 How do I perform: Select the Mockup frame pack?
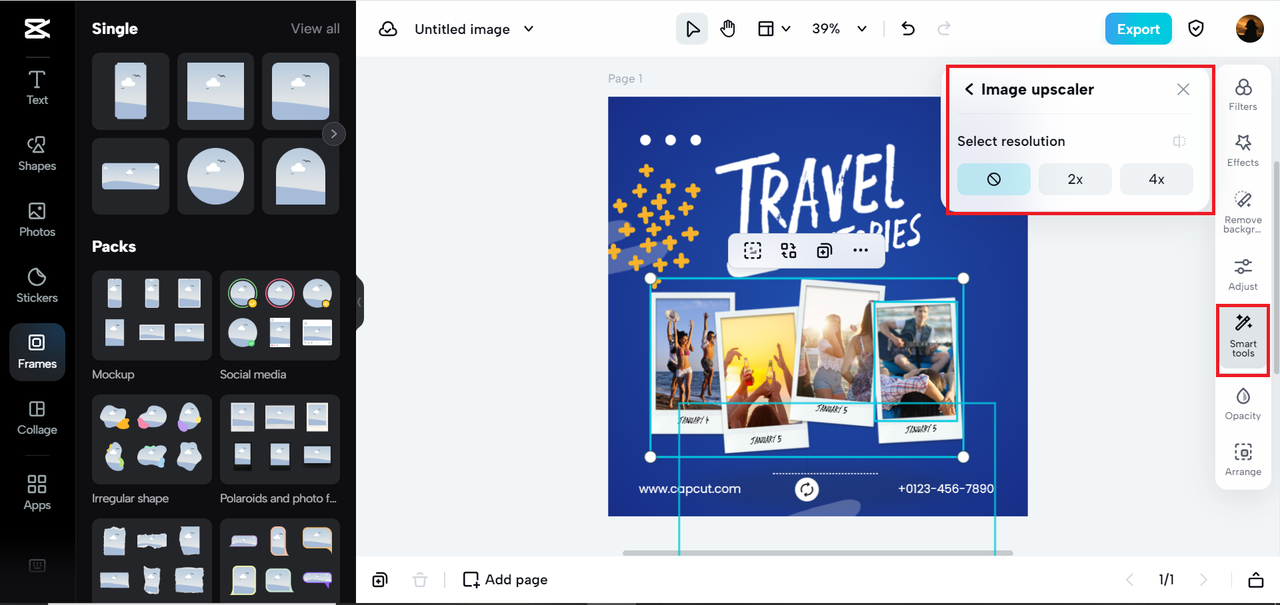click(x=152, y=315)
